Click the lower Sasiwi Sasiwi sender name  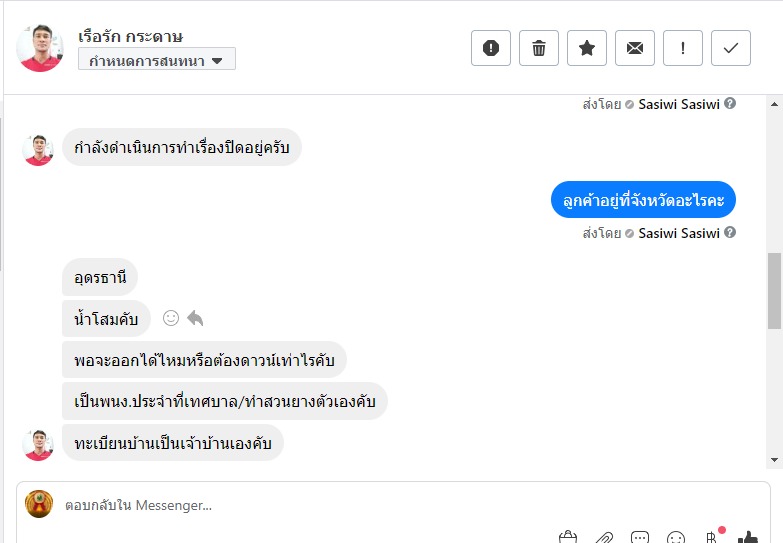point(679,233)
